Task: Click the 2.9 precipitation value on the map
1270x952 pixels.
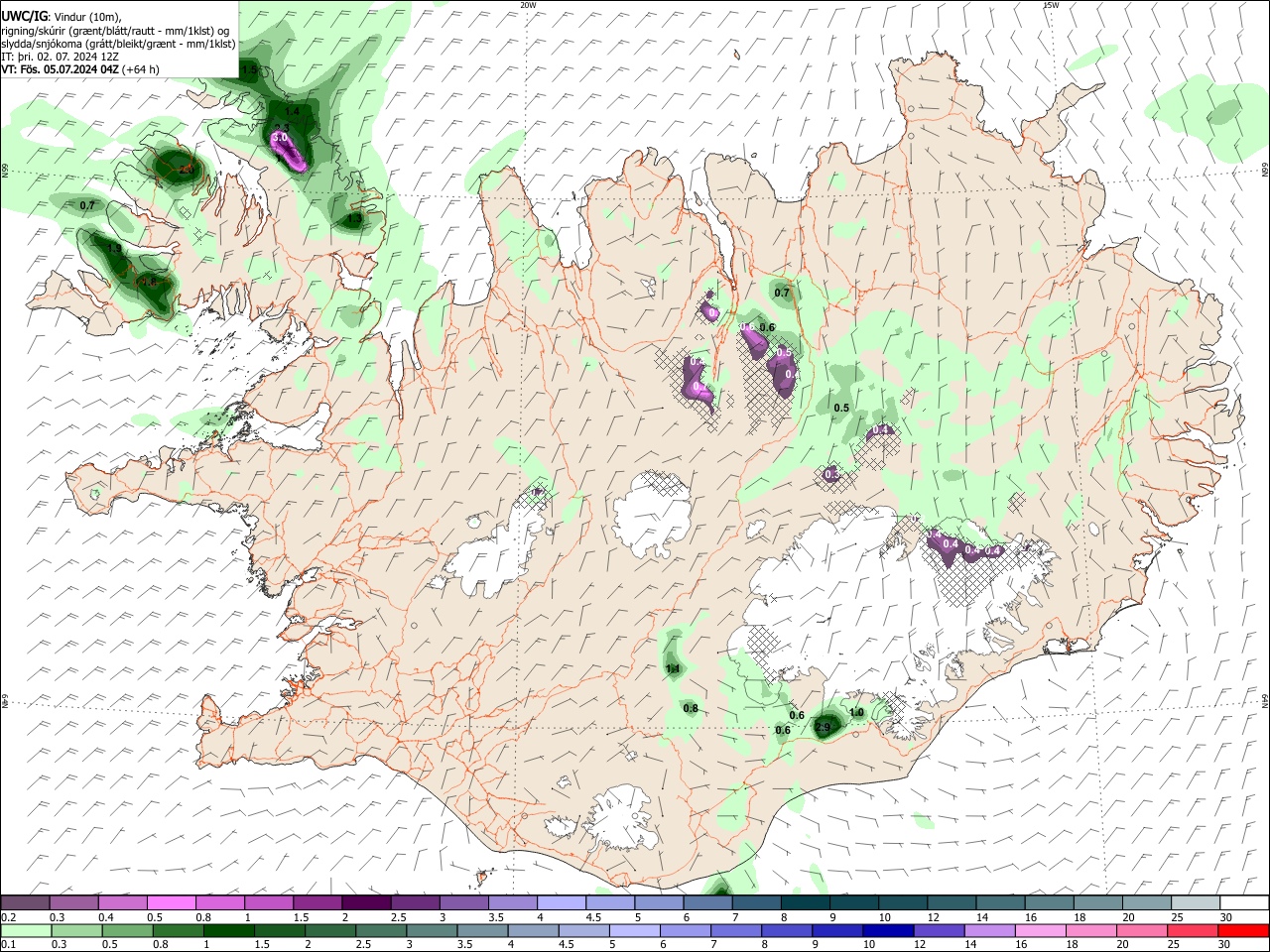Action: [x=822, y=728]
